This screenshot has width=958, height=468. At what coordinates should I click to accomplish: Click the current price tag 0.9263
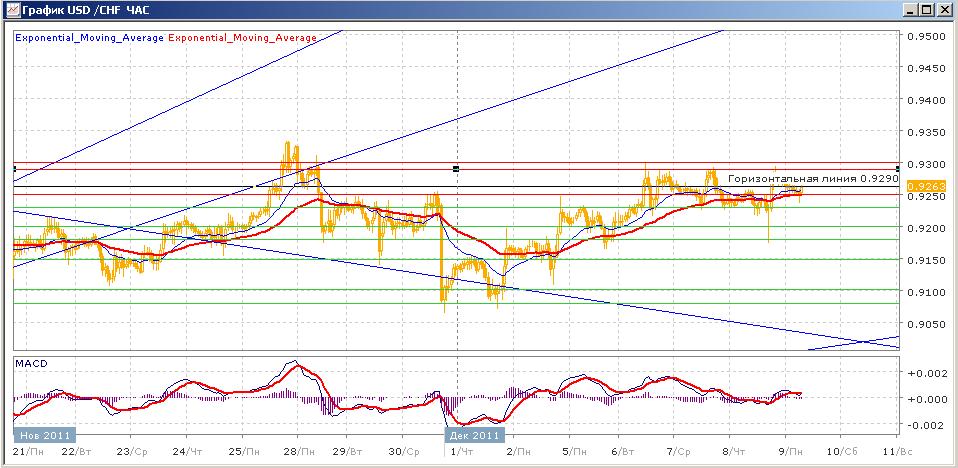click(927, 186)
